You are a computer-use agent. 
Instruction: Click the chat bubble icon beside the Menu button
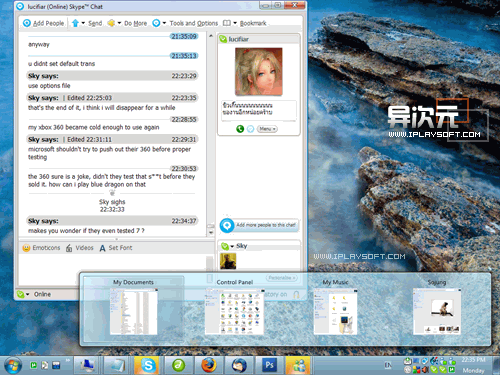tap(250, 129)
